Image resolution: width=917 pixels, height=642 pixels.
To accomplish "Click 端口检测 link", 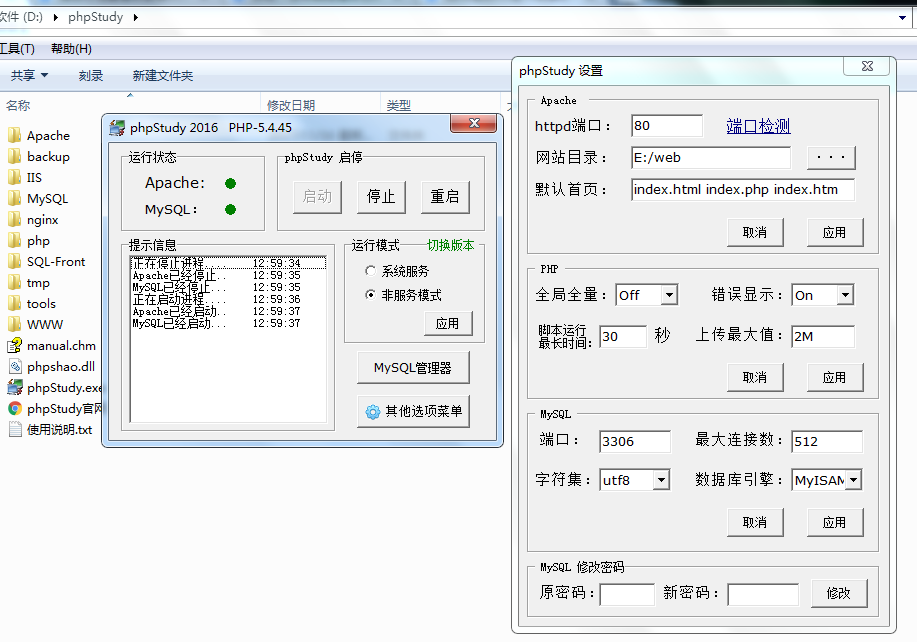I will point(758,126).
